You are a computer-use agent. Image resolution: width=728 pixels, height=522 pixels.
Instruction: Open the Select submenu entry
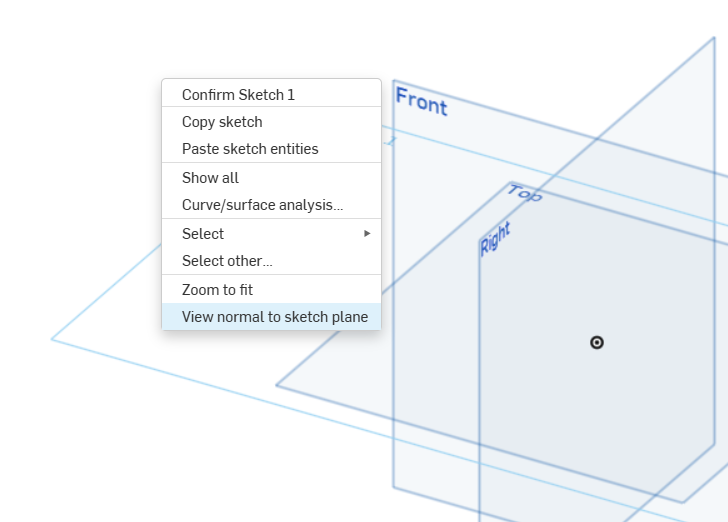point(203,234)
